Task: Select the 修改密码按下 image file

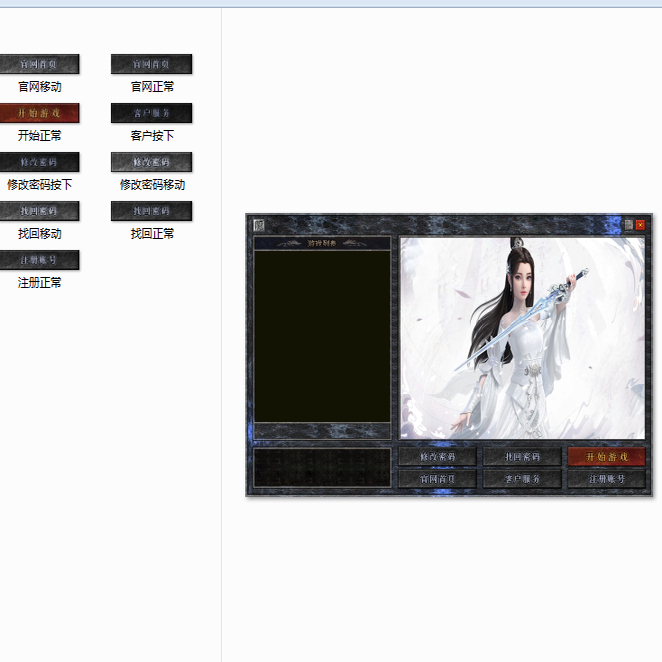Action: [x=39, y=162]
